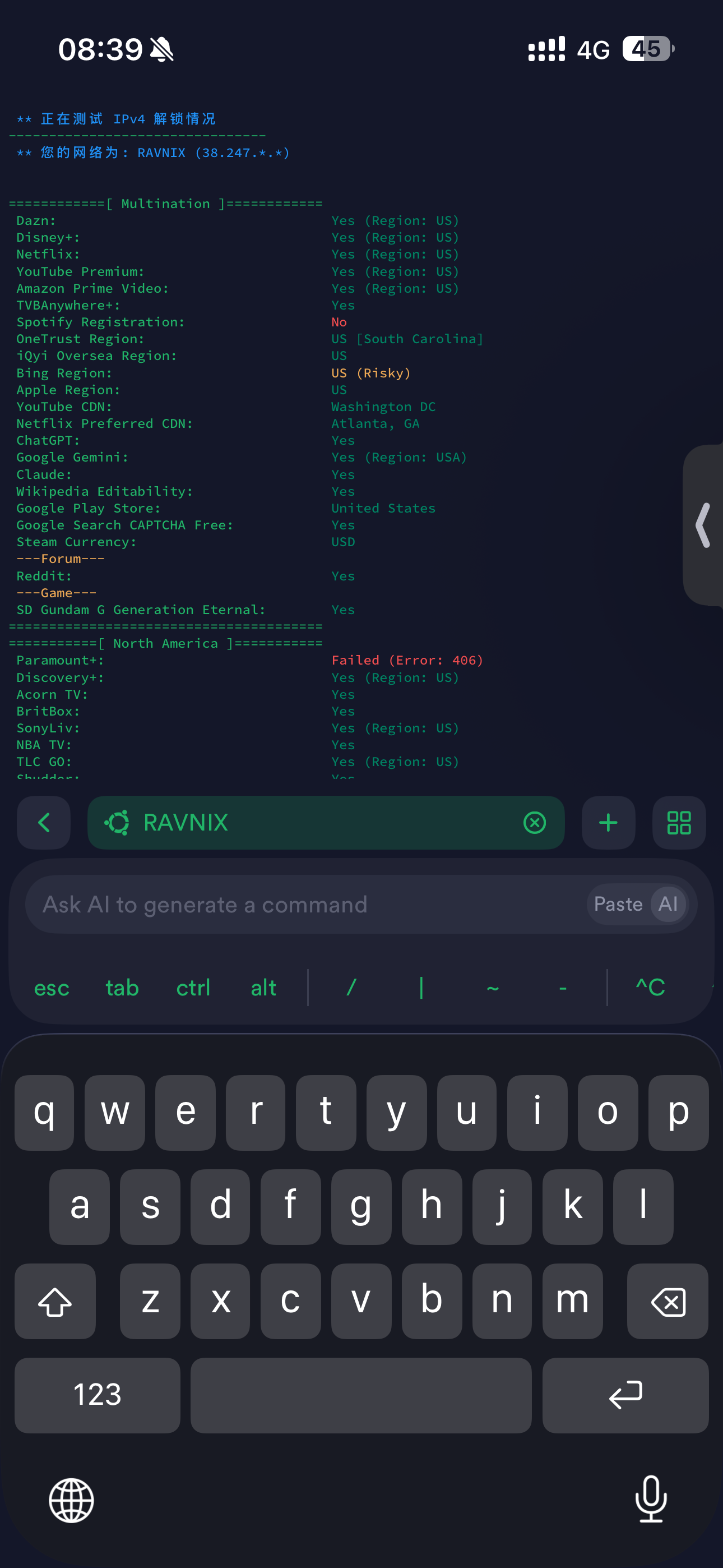This screenshot has height=1568, width=723.
Task: Open keyboard language globe switcher
Action: pos(72,1500)
